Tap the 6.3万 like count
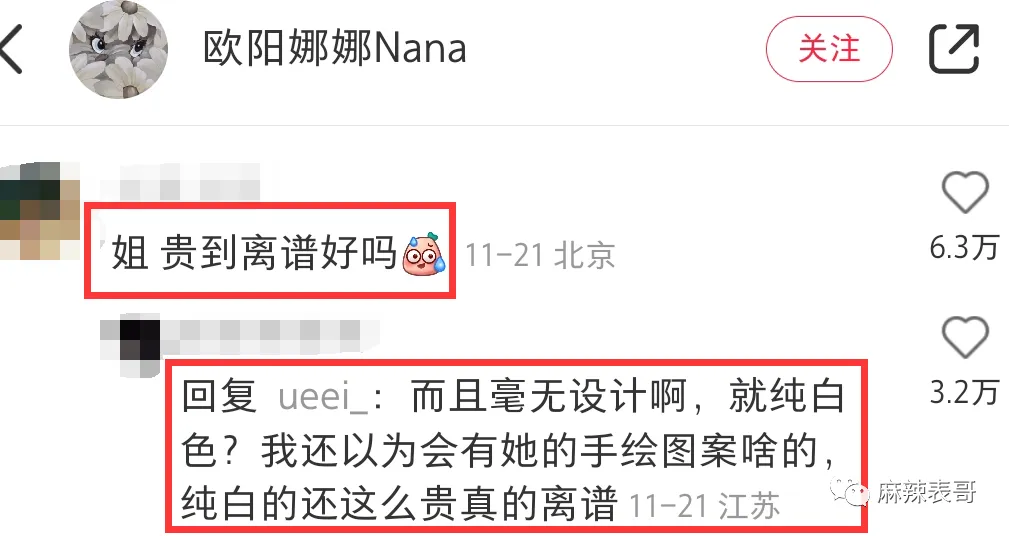This screenshot has width=1009, height=536. (964, 248)
